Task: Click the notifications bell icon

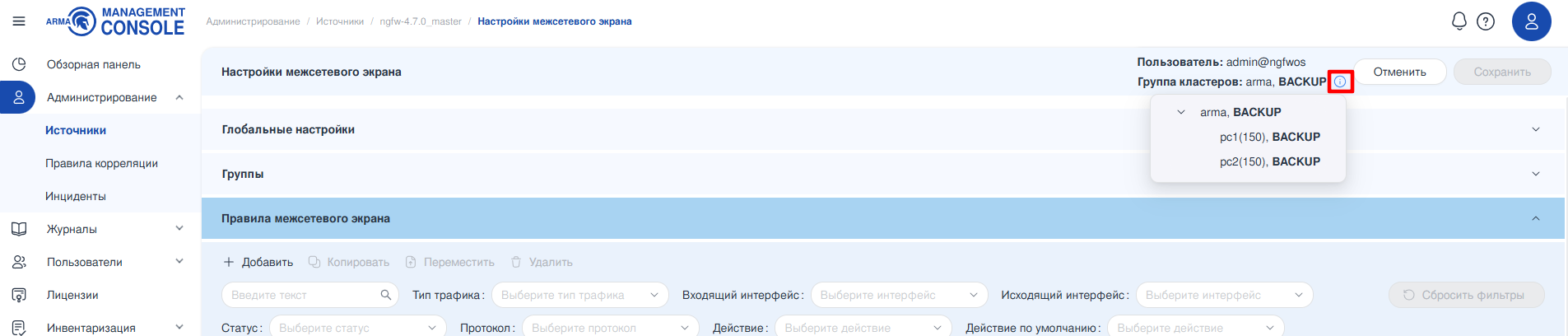Action: click(x=1459, y=21)
